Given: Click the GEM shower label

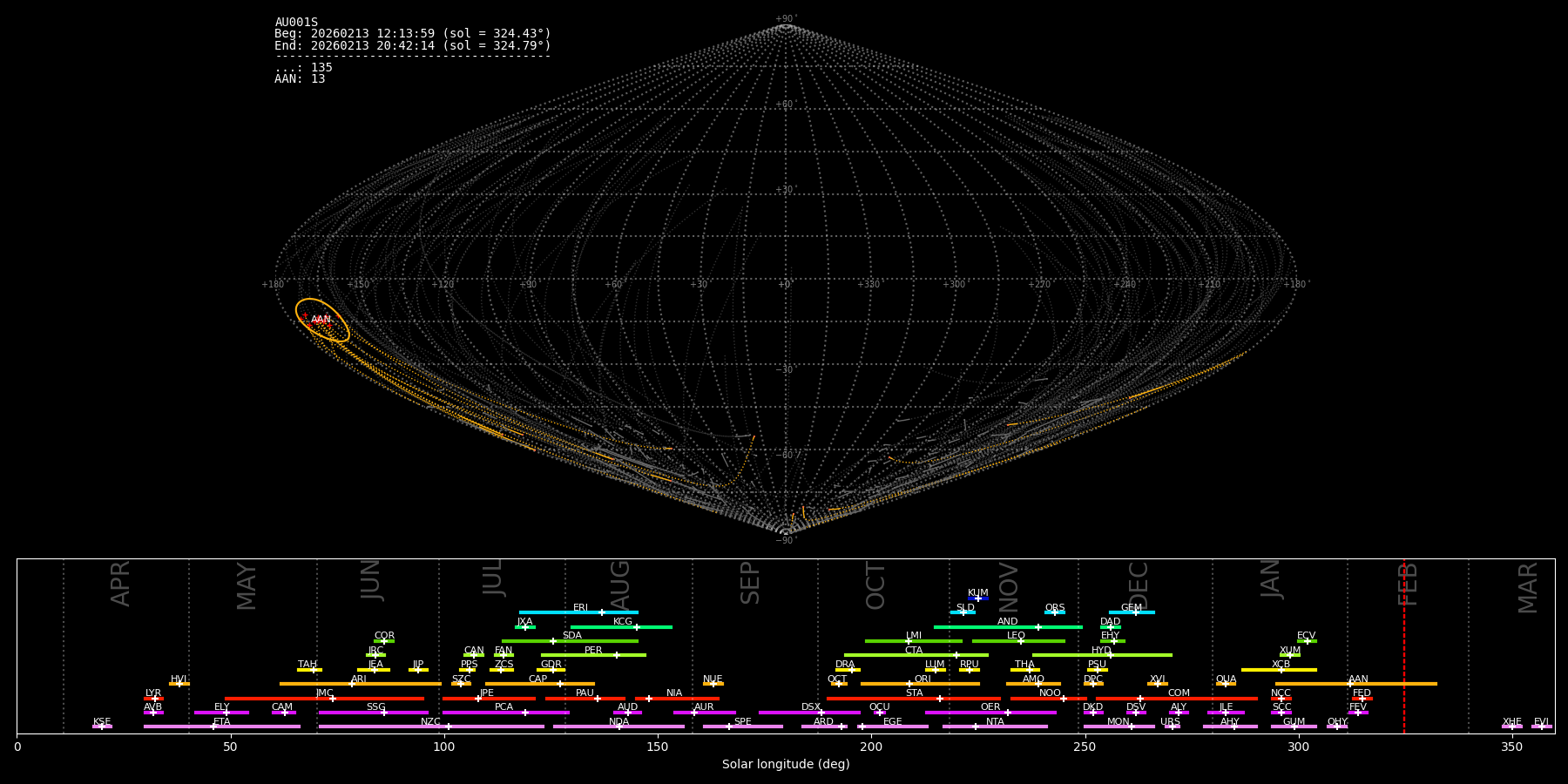Looking at the screenshot, I should click(1132, 608).
